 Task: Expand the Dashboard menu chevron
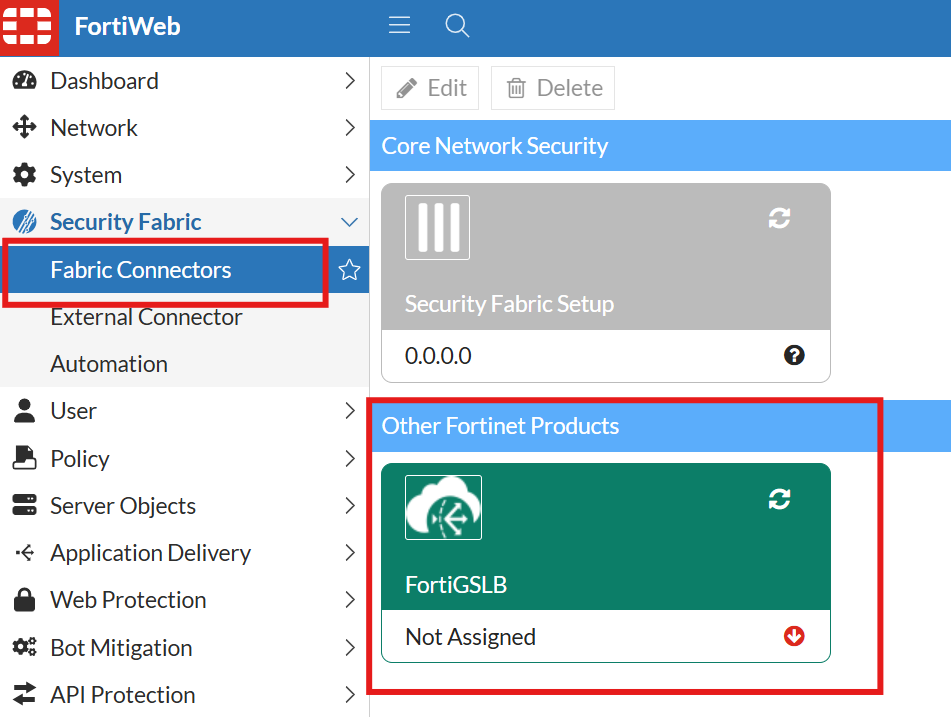point(350,81)
